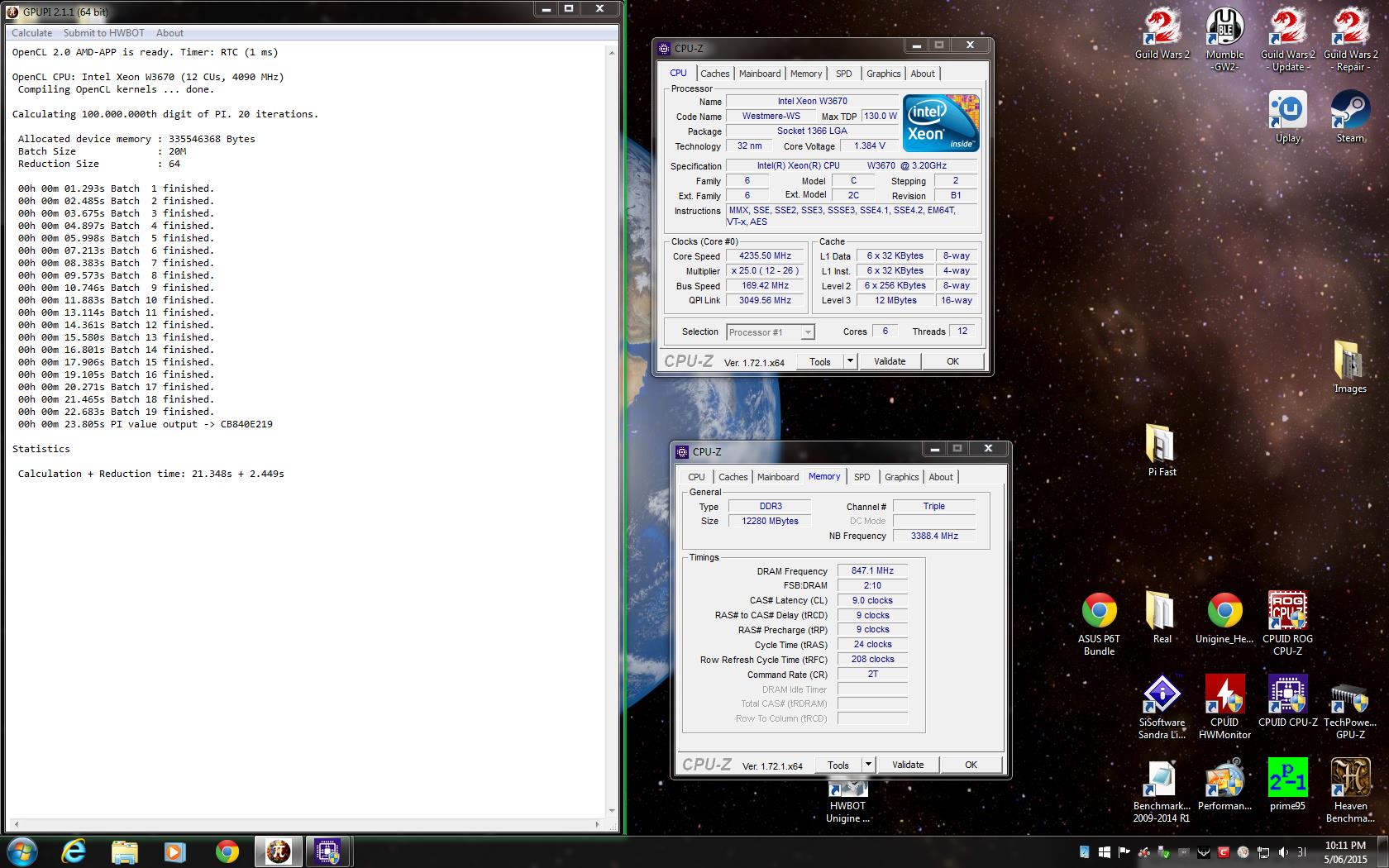Switch to Memory tab in upper CPU-Z

[x=806, y=74]
